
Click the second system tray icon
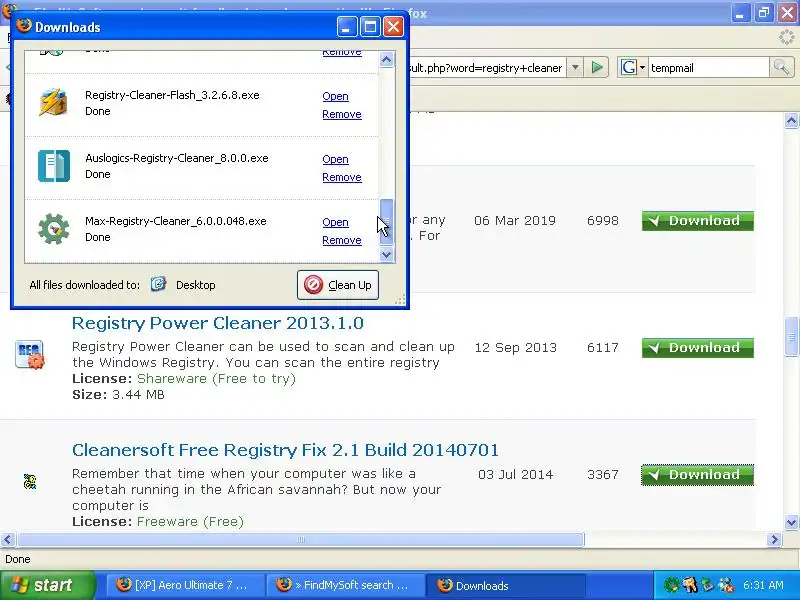(690, 585)
